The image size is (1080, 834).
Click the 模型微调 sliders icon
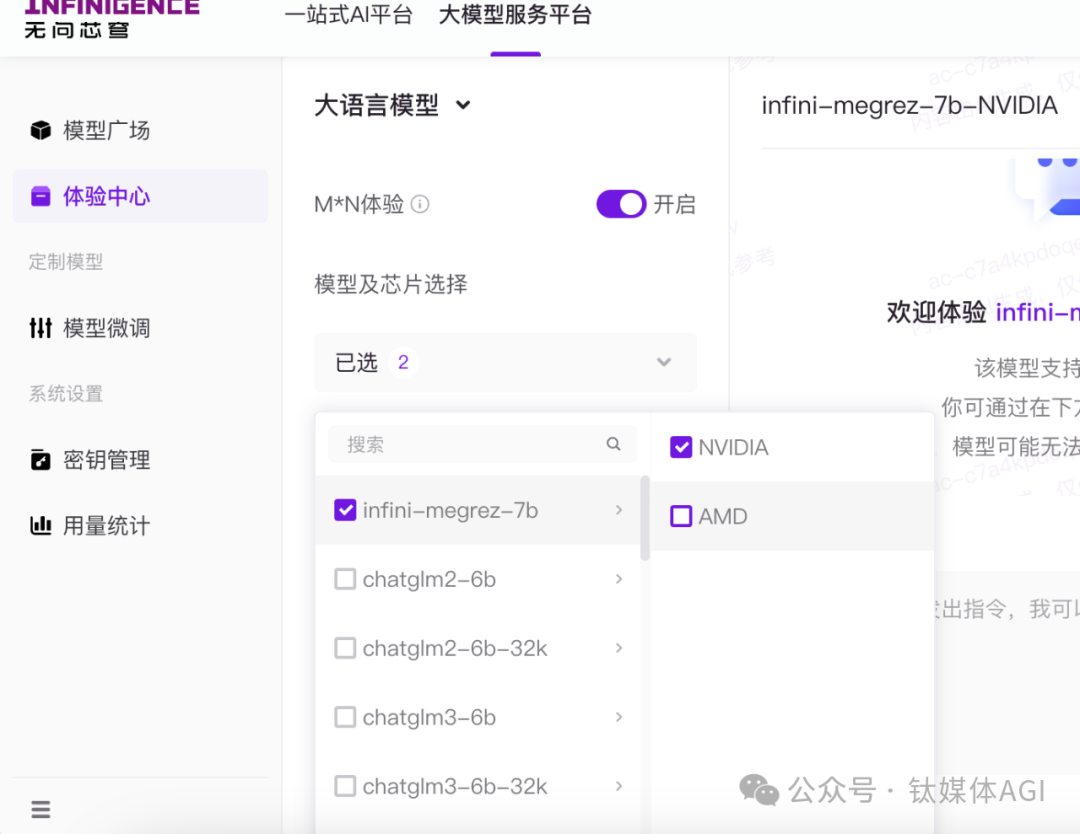(40, 328)
